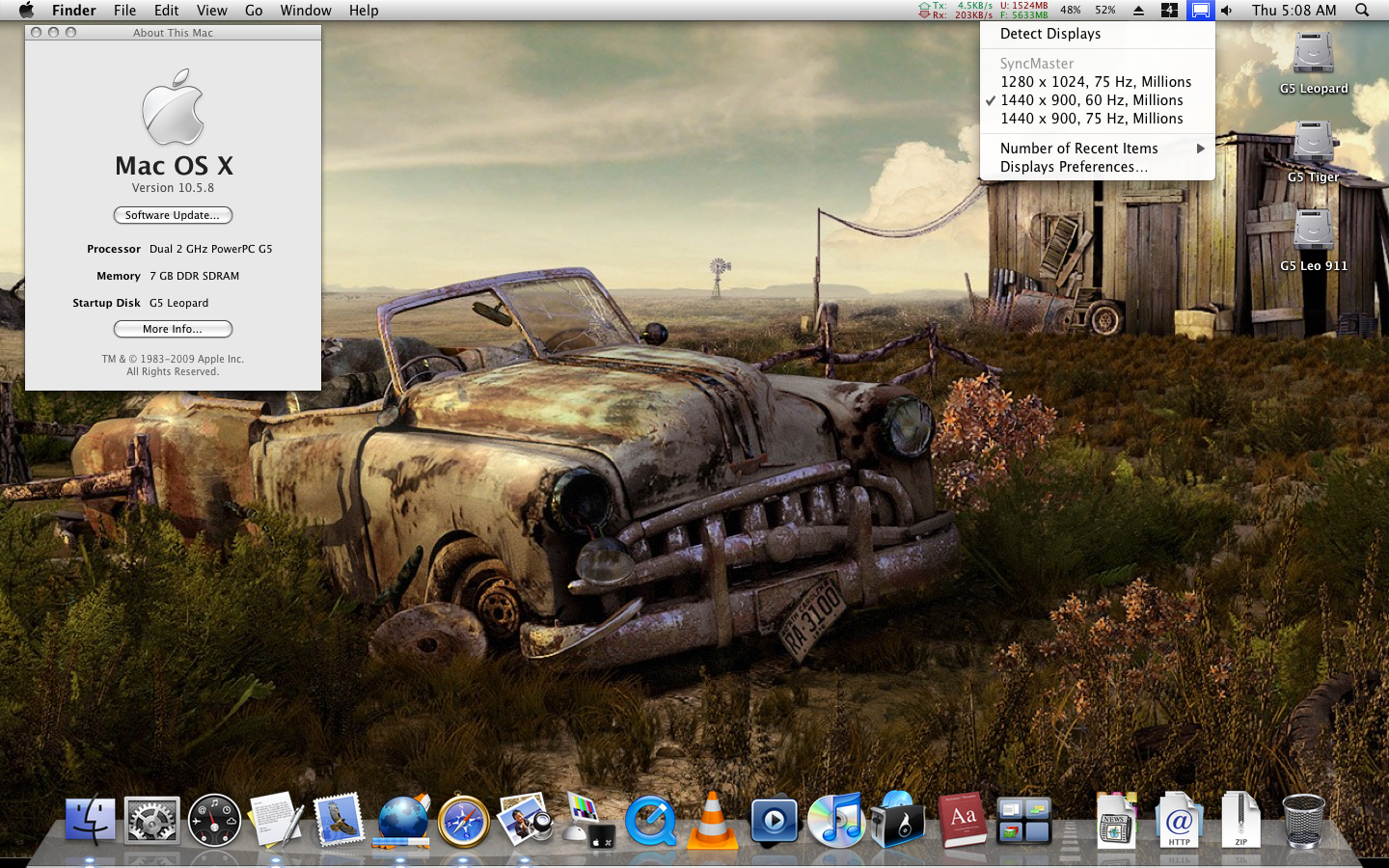The height and width of the screenshot is (868, 1389).
Task: Click the More Info… button
Action: [x=173, y=329]
